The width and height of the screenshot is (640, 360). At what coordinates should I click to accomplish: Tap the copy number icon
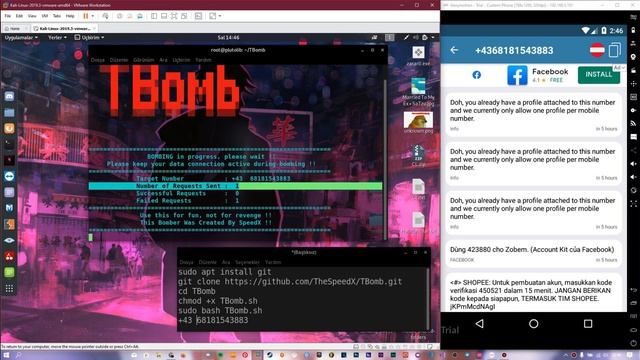pyautogui.click(x=614, y=50)
